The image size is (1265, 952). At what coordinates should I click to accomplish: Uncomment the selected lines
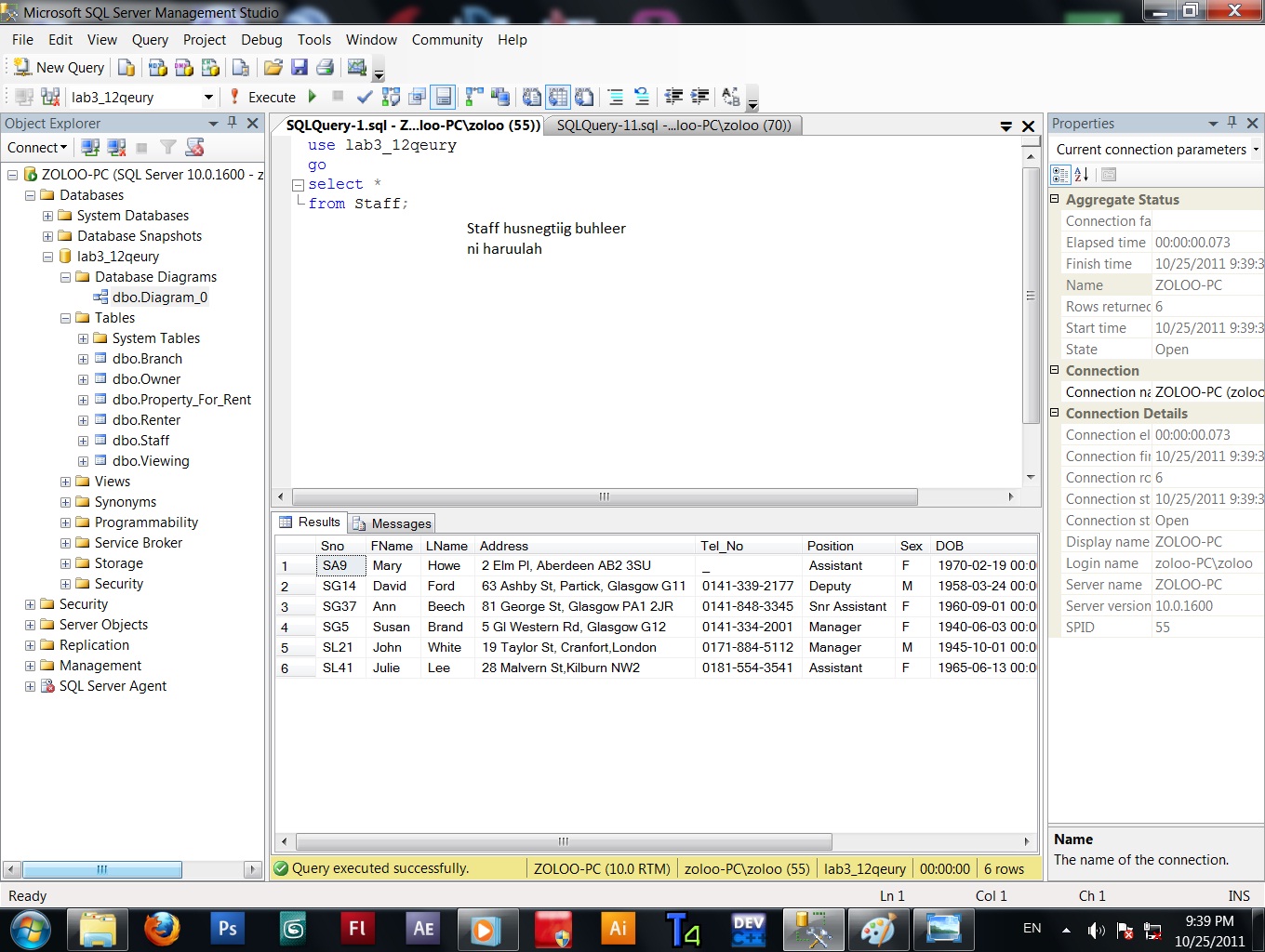641,97
